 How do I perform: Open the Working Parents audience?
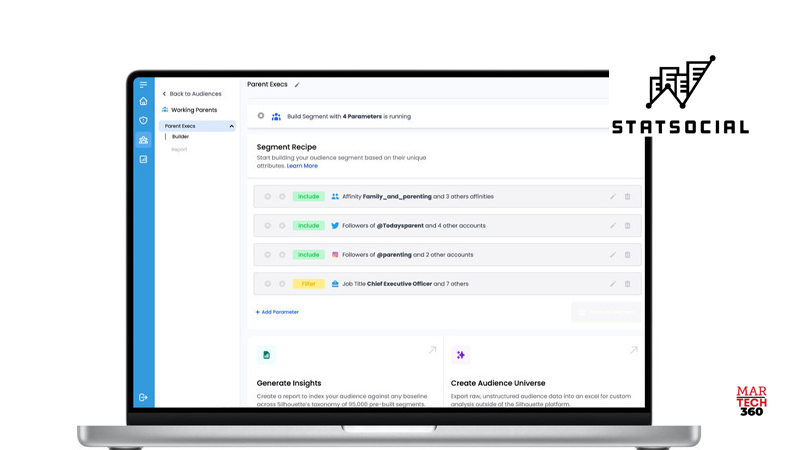[190, 110]
